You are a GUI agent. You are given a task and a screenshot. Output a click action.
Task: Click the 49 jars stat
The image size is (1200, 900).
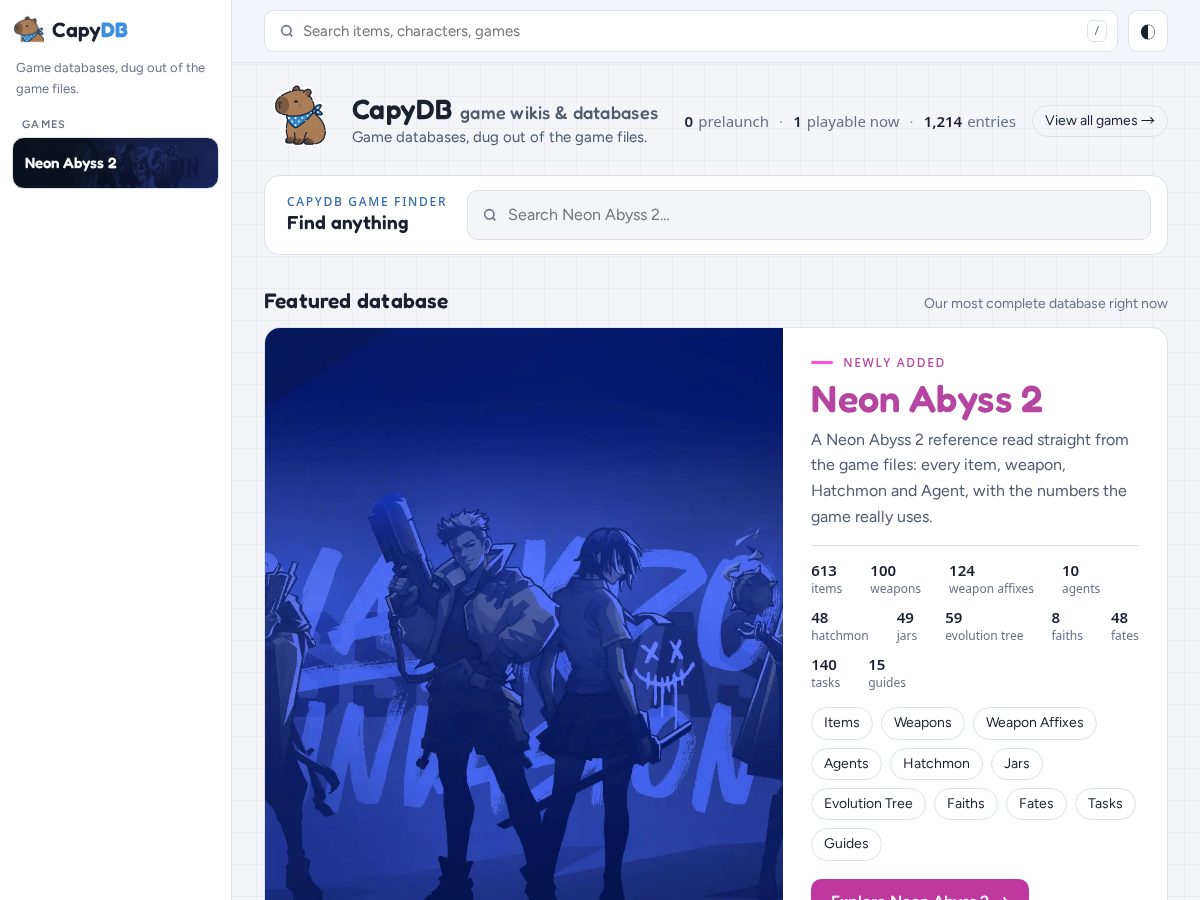point(907,627)
